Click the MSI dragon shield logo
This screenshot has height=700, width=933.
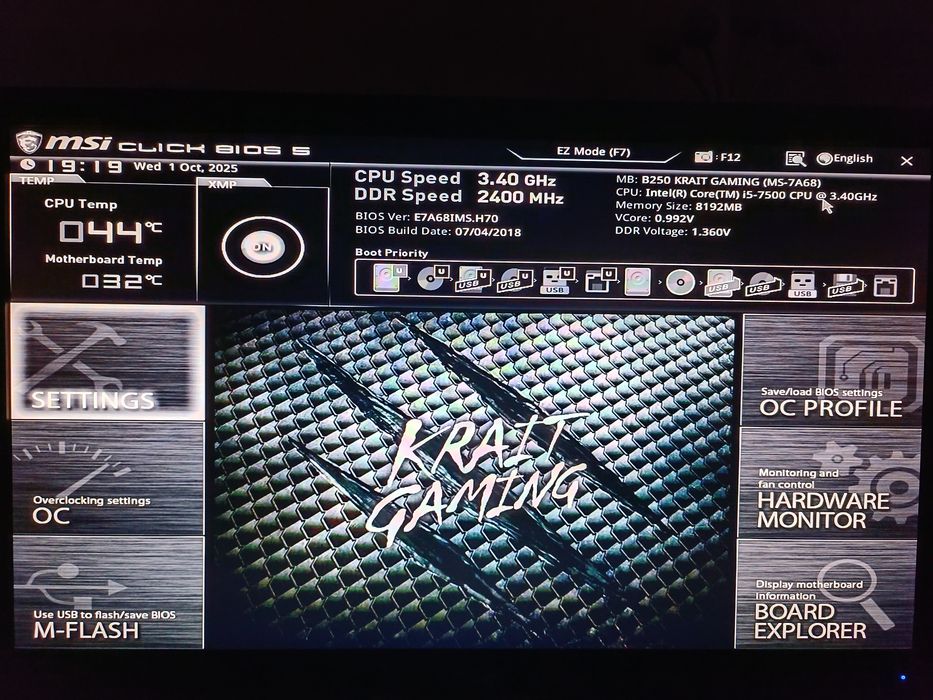(x=28, y=142)
